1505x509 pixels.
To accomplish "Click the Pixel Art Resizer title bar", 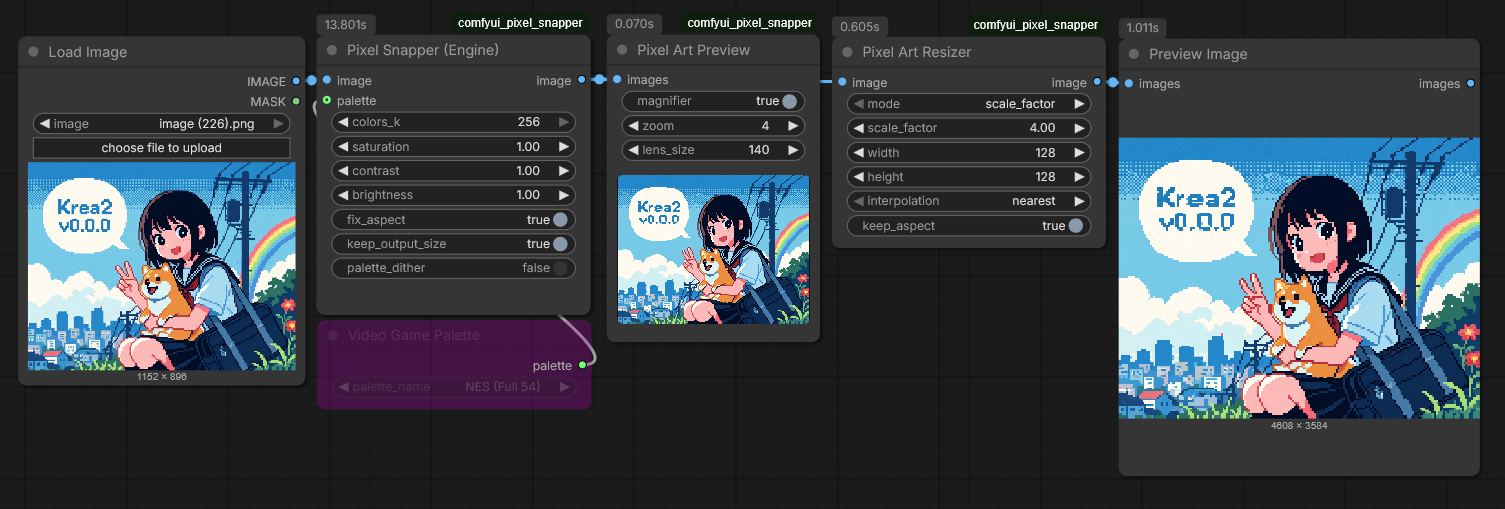I will (x=969, y=52).
